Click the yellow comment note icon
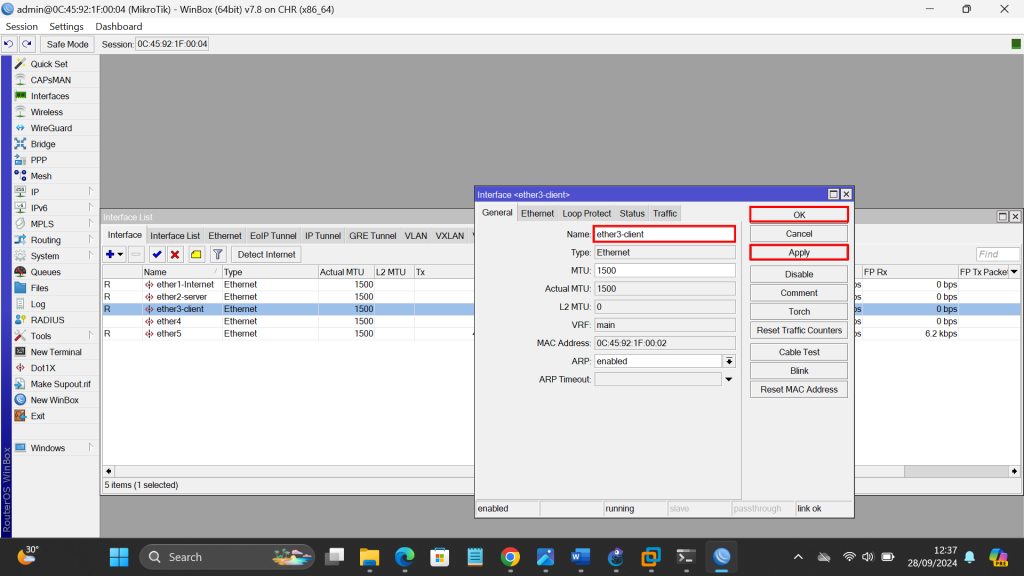This screenshot has width=1024, height=576. coord(196,255)
